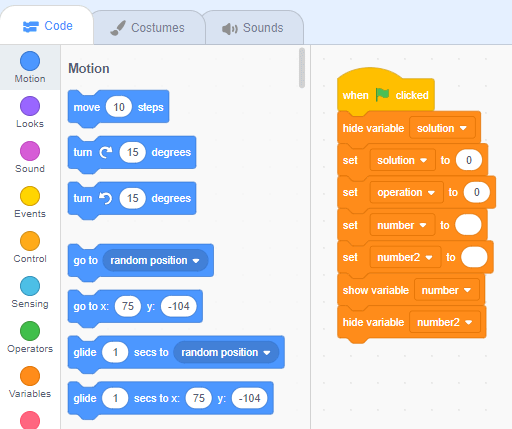
Task: Click the speaker icon on the Sounds tab
Action: (230, 29)
